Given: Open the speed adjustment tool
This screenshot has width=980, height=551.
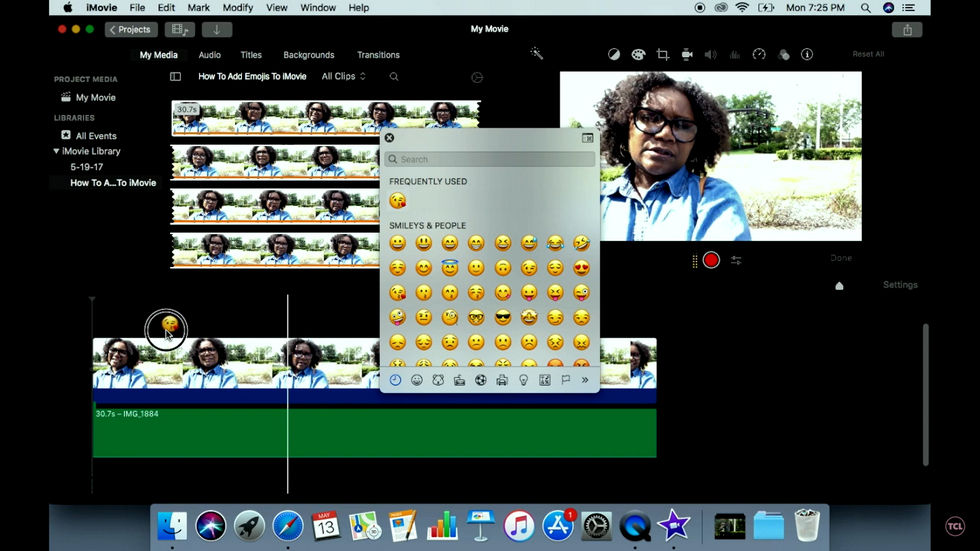Looking at the screenshot, I should (759, 54).
